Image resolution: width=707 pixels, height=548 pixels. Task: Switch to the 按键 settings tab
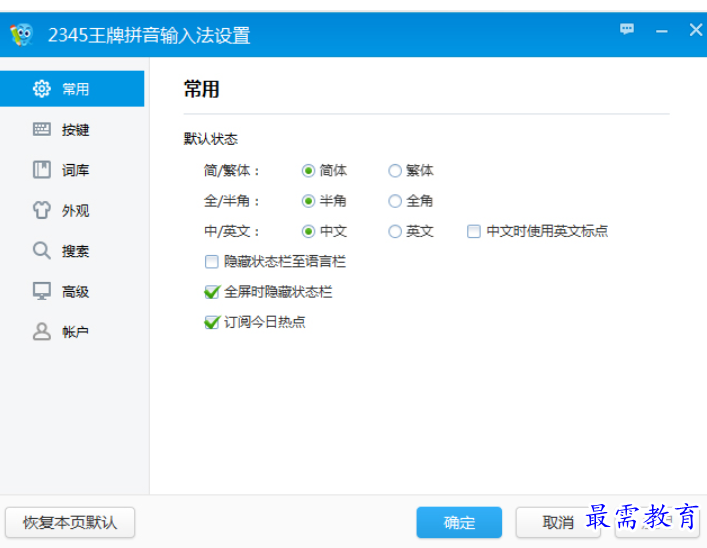pos(72,129)
